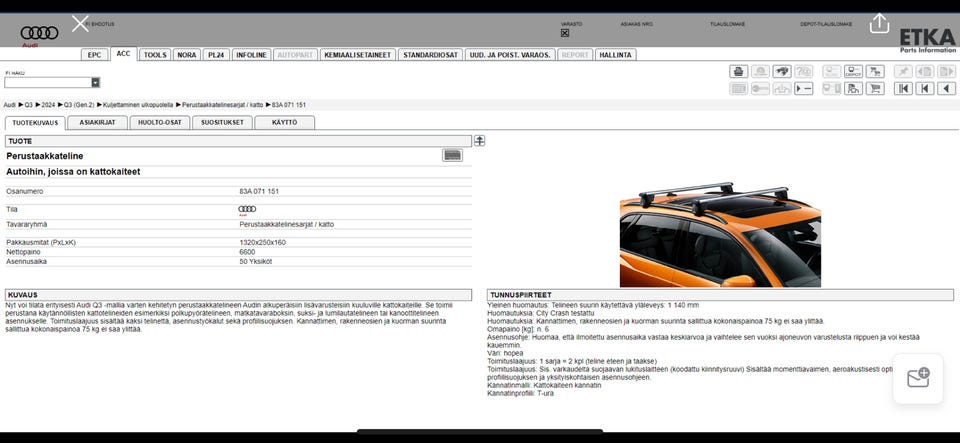Close the view with the white X
The height and width of the screenshot is (443, 960).
tap(80, 24)
